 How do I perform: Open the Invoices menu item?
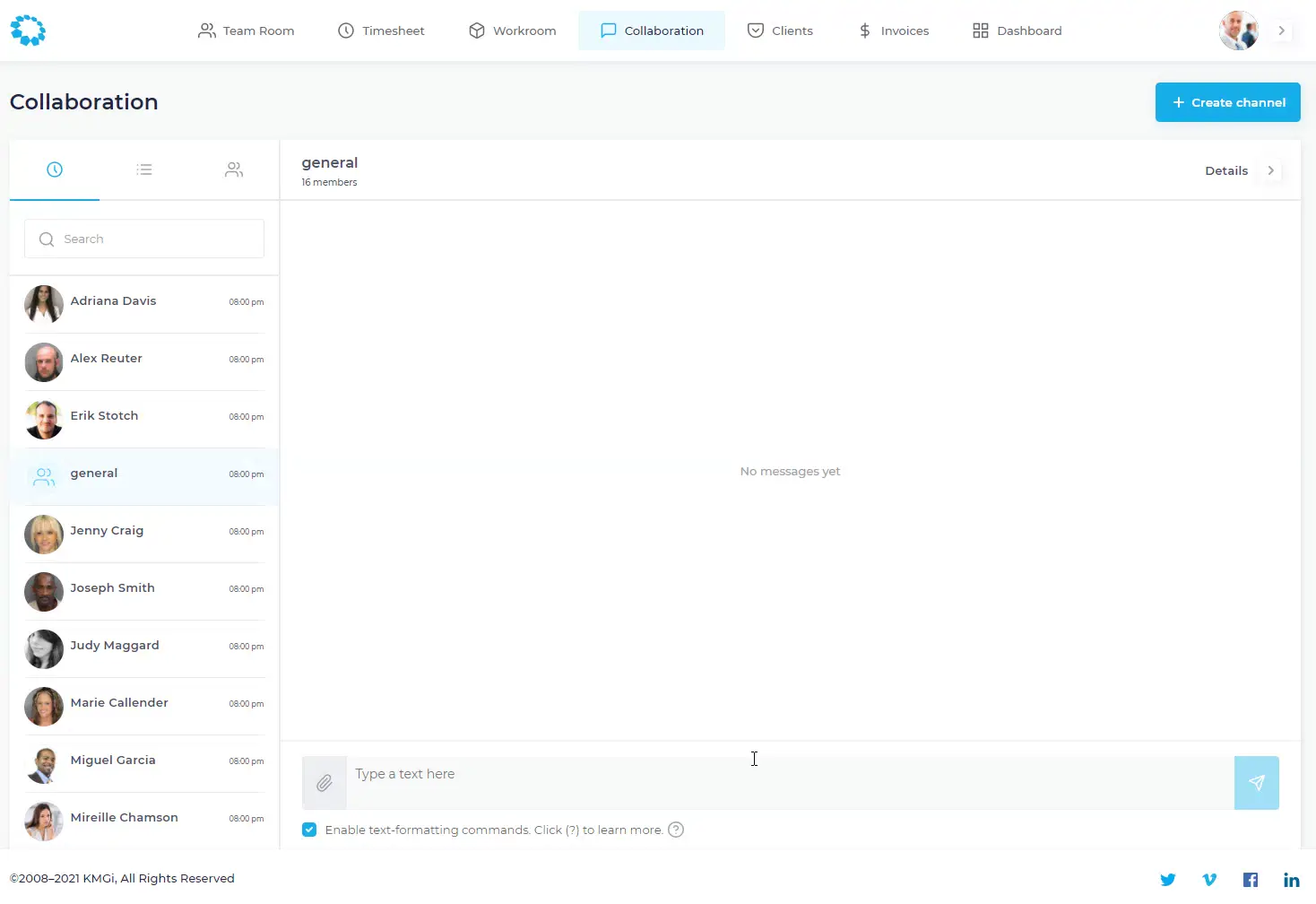pos(893,30)
